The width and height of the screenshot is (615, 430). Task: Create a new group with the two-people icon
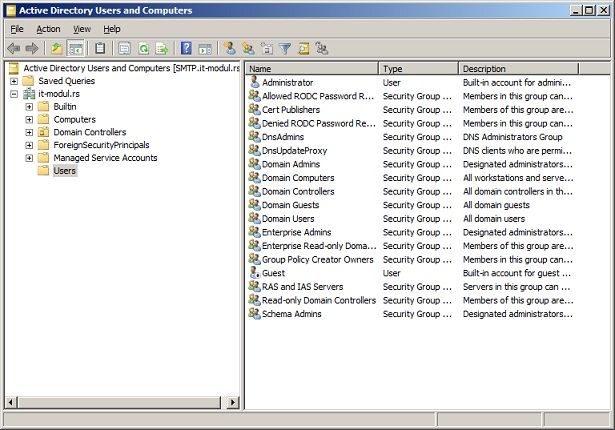248,49
